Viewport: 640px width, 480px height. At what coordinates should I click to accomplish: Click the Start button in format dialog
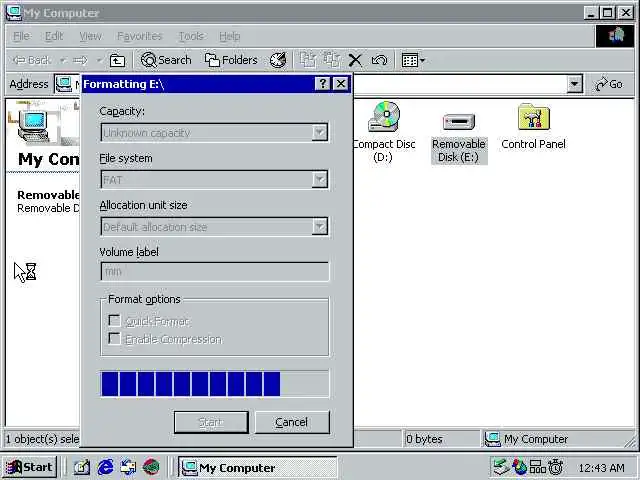pos(211,422)
